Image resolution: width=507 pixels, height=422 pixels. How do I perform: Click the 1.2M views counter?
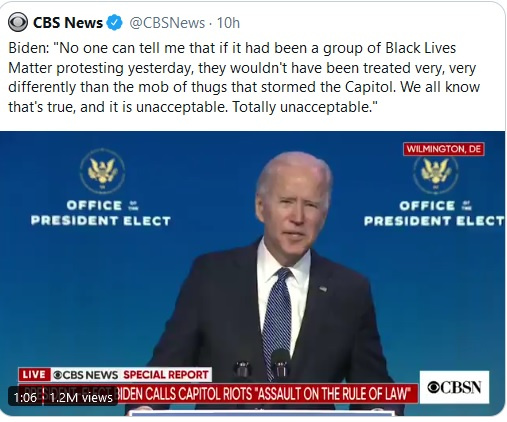[x=81, y=397]
